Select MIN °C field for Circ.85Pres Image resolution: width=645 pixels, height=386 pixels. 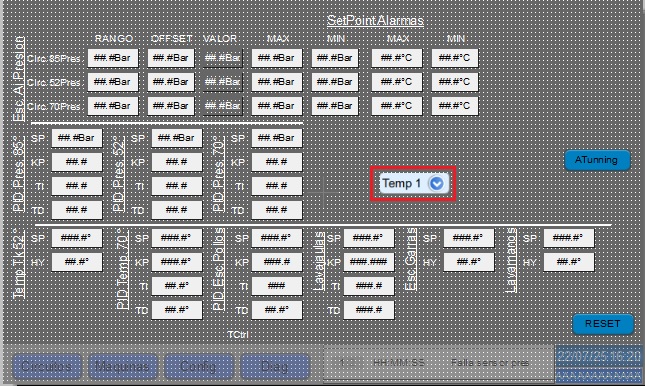coord(455,58)
